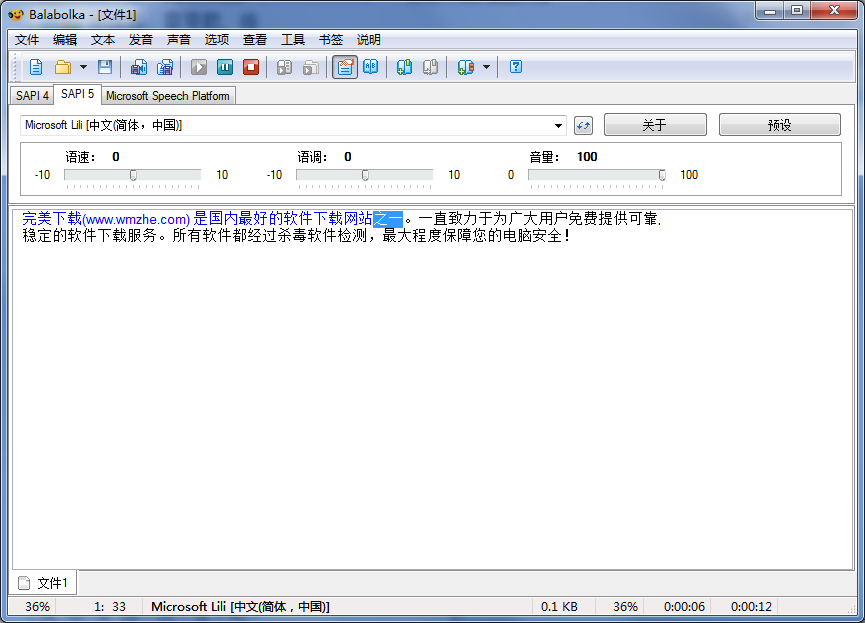Switch to Microsoft Speech Platform tab

click(168, 96)
